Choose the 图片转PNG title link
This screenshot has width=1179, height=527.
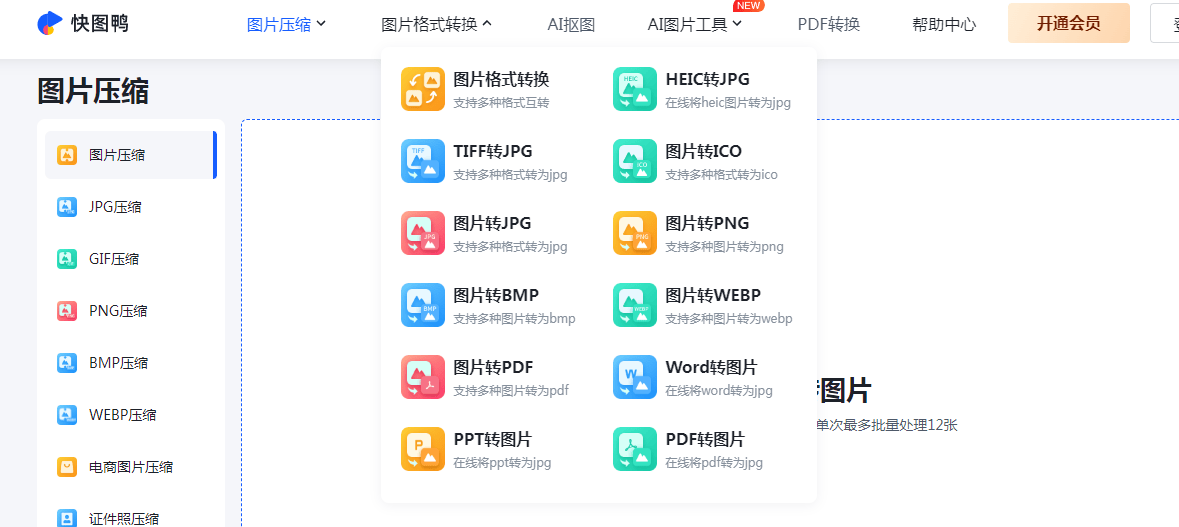708,223
